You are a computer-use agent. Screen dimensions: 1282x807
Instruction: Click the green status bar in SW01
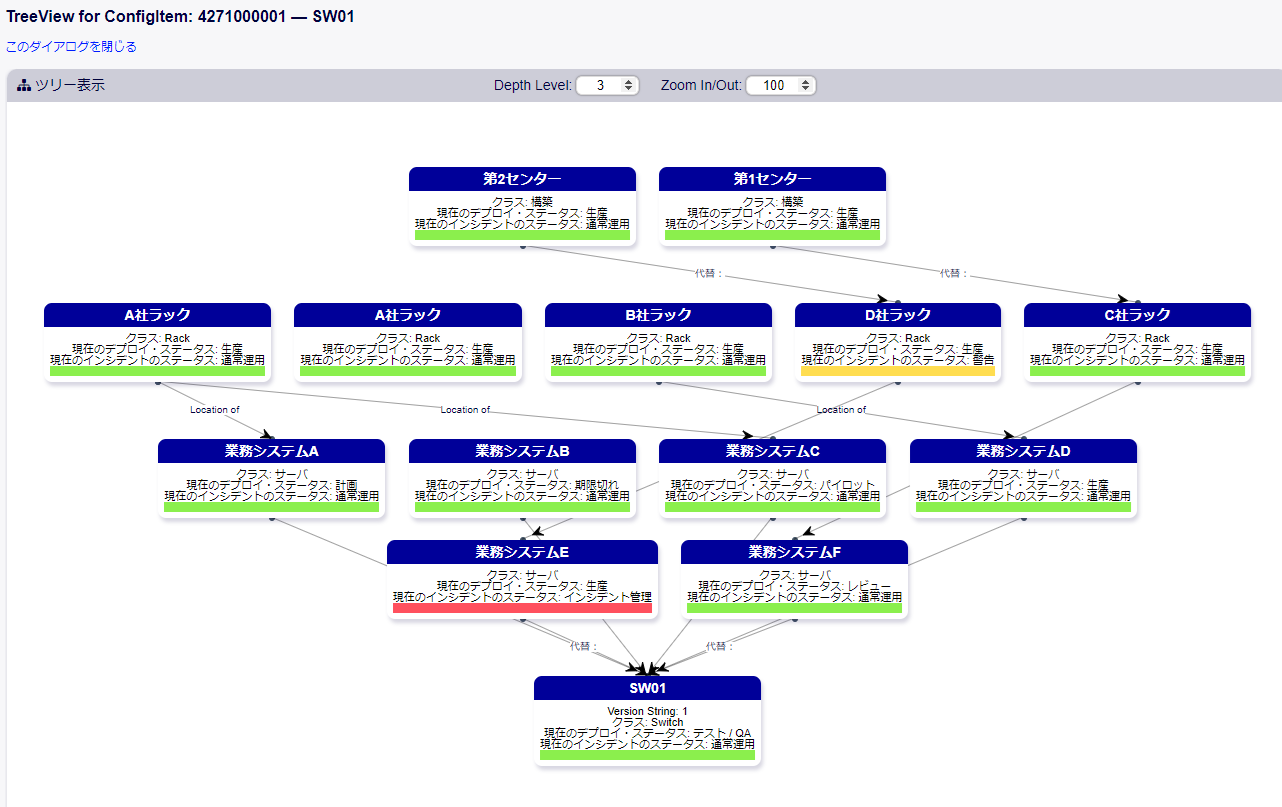click(647, 755)
